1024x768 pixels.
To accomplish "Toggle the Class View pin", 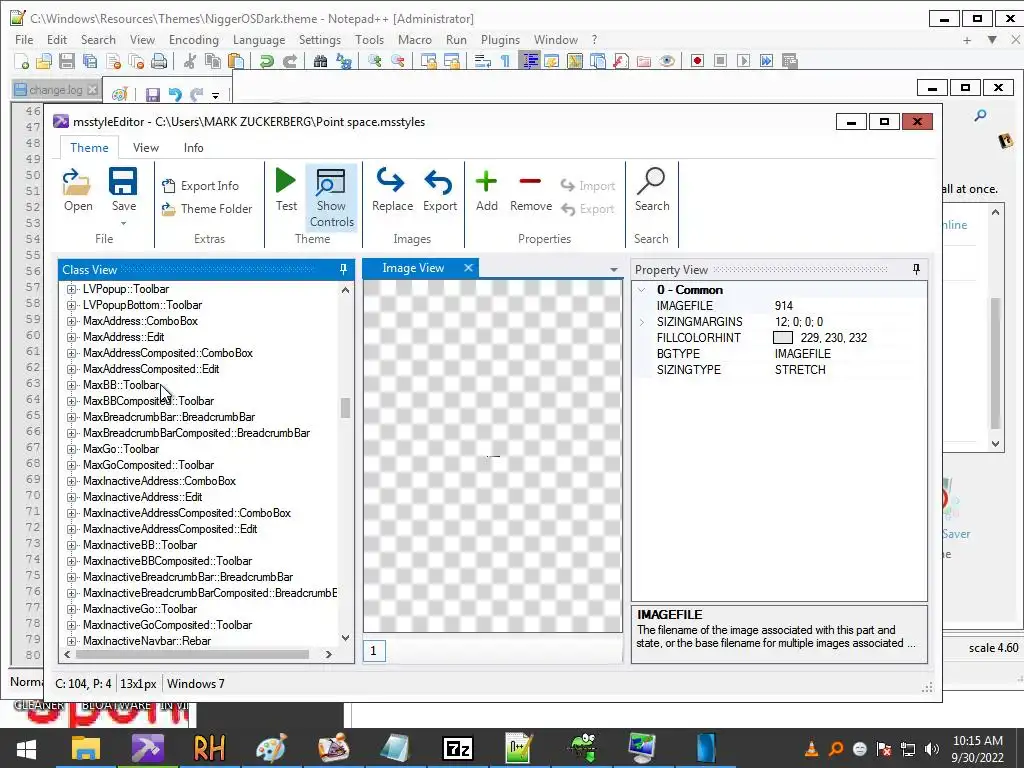I will [x=344, y=269].
